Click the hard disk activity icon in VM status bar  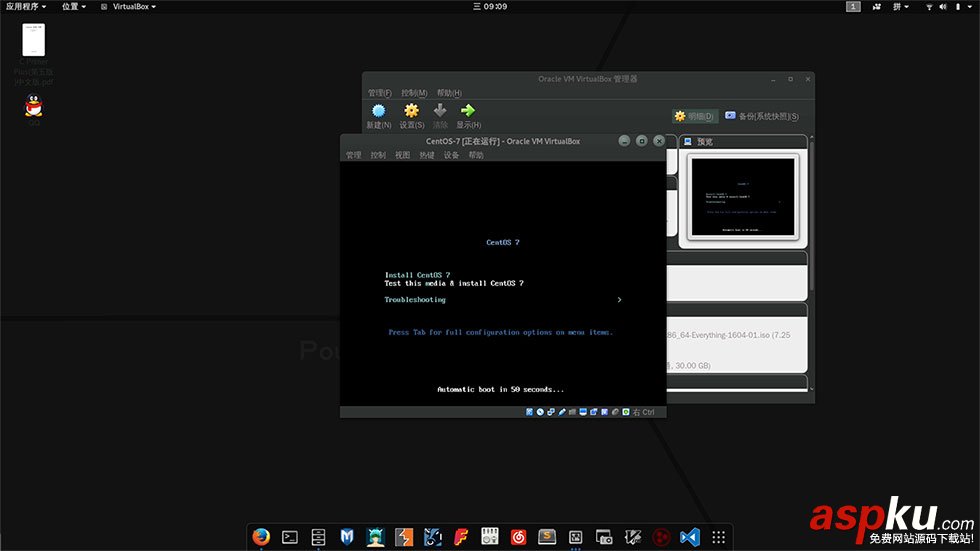click(529, 412)
